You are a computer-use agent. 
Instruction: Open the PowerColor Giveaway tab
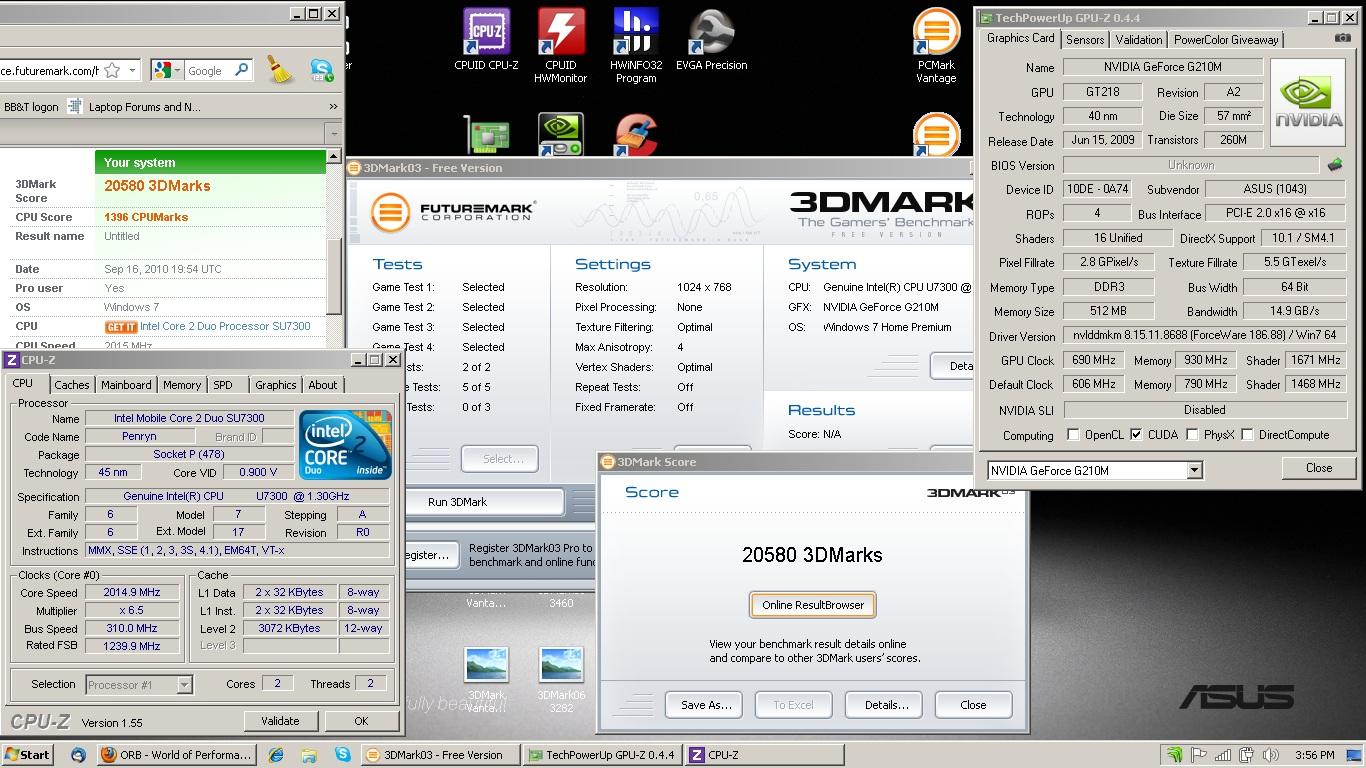(x=1226, y=40)
